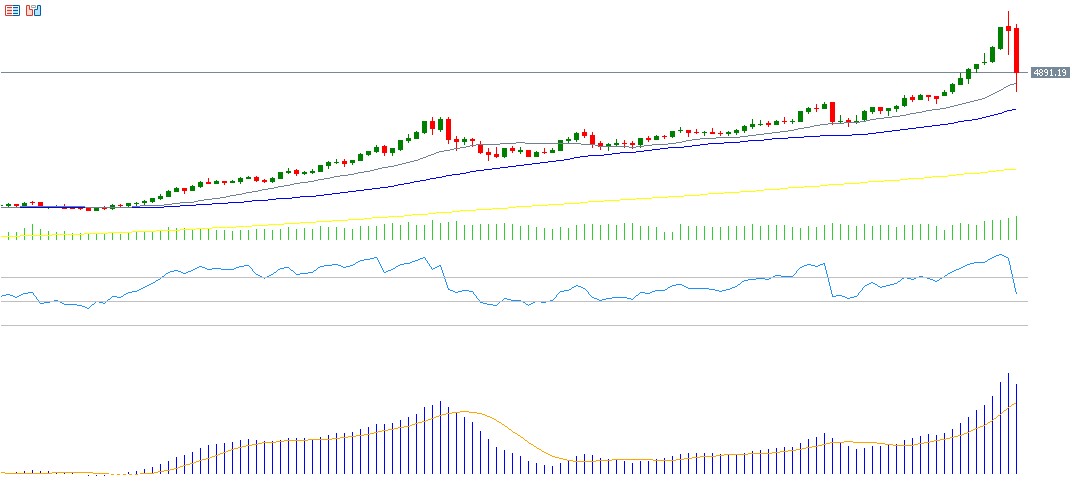Click the long red candle at mid-chart peak
The height and width of the screenshot is (502, 1072).
[449, 129]
